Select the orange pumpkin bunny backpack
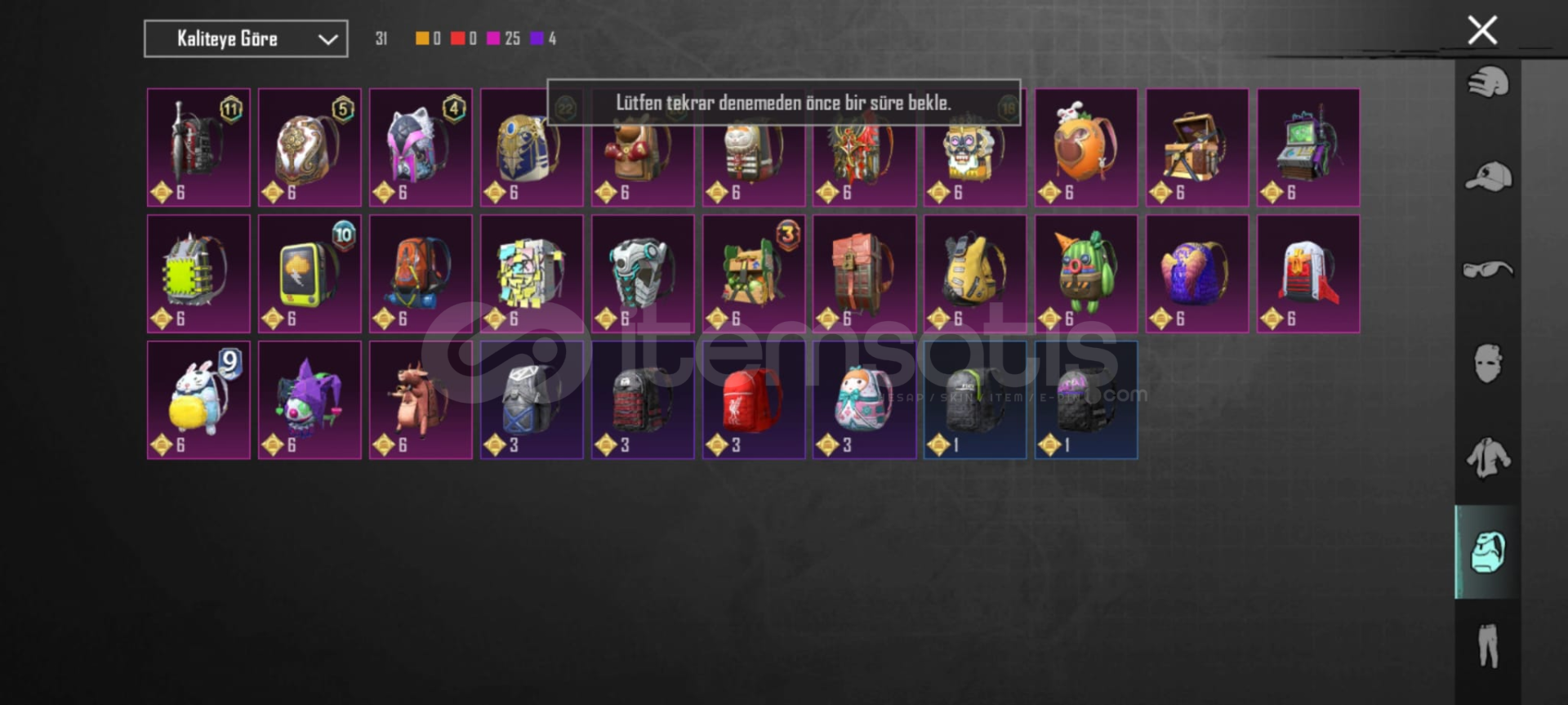Image resolution: width=1568 pixels, height=705 pixels. [x=1086, y=148]
